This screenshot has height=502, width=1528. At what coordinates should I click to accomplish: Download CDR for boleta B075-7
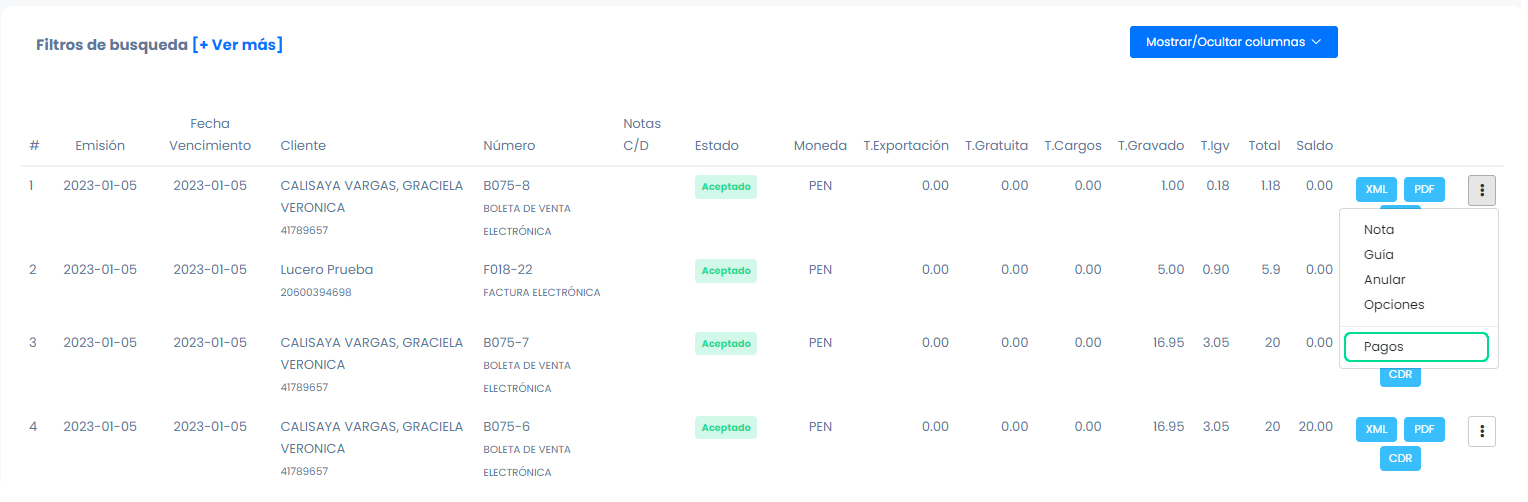pos(1400,376)
